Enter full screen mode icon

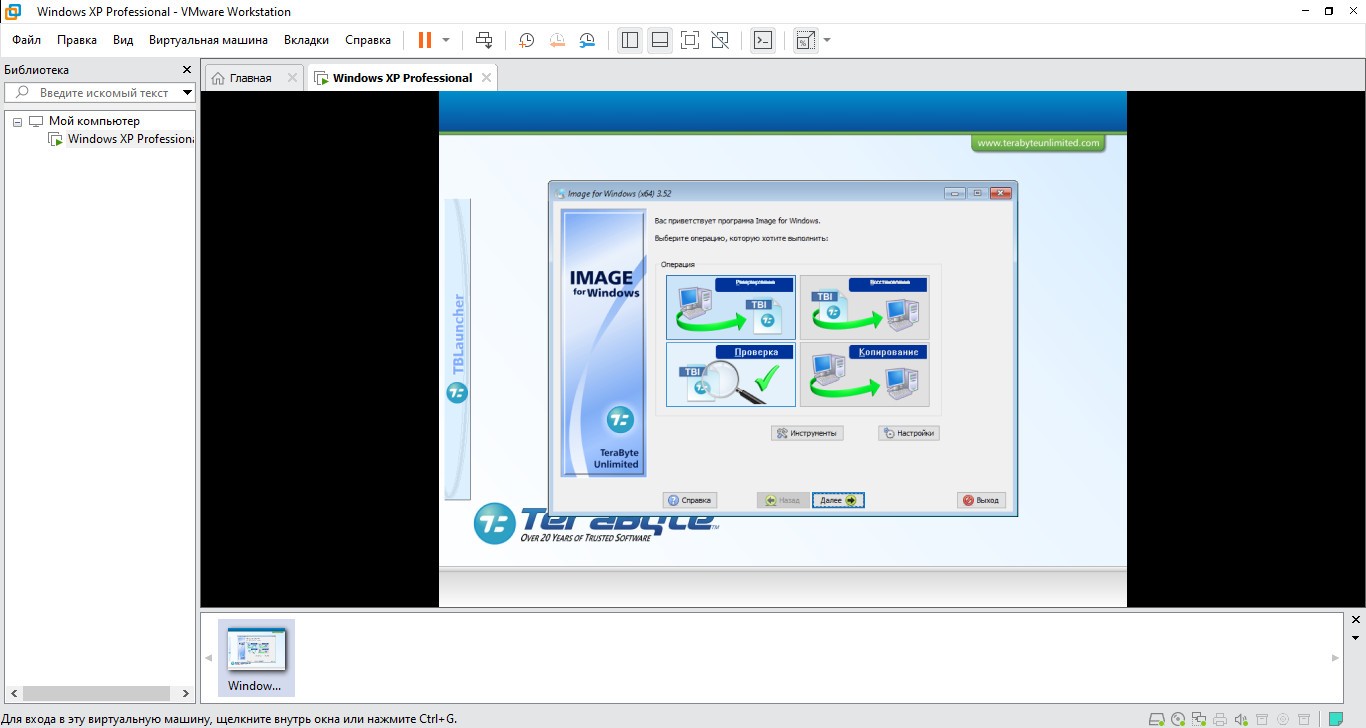click(x=689, y=40)
